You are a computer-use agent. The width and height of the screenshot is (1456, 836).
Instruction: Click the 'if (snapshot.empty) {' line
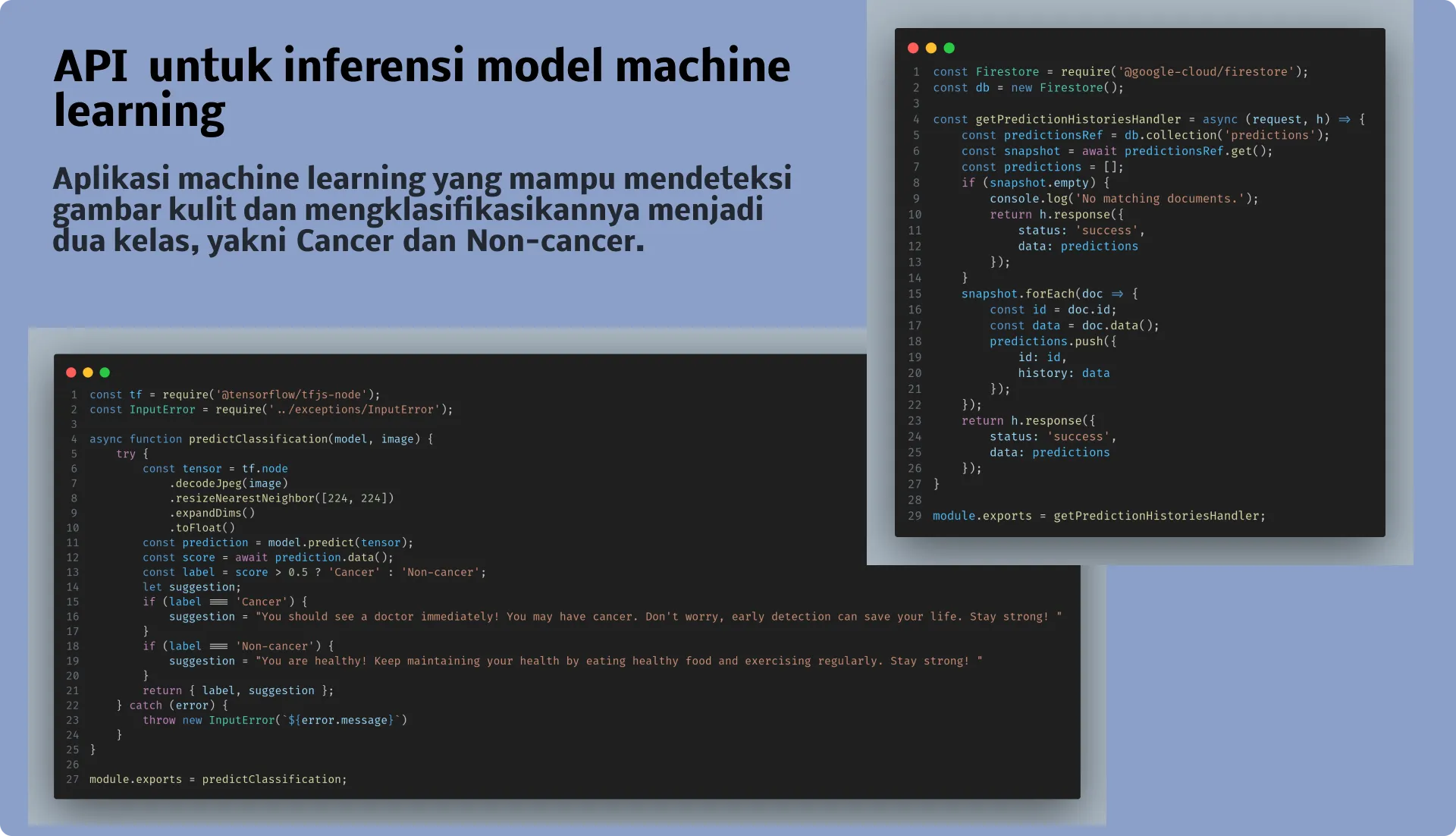(1035, 183)
